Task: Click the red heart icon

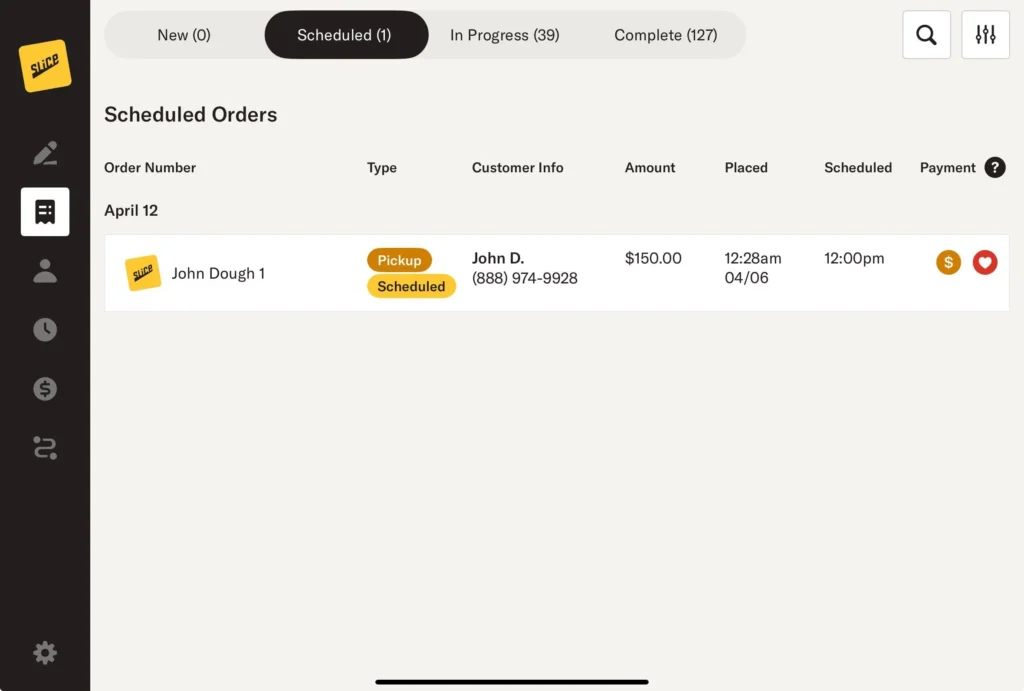Action: point(985,263)
